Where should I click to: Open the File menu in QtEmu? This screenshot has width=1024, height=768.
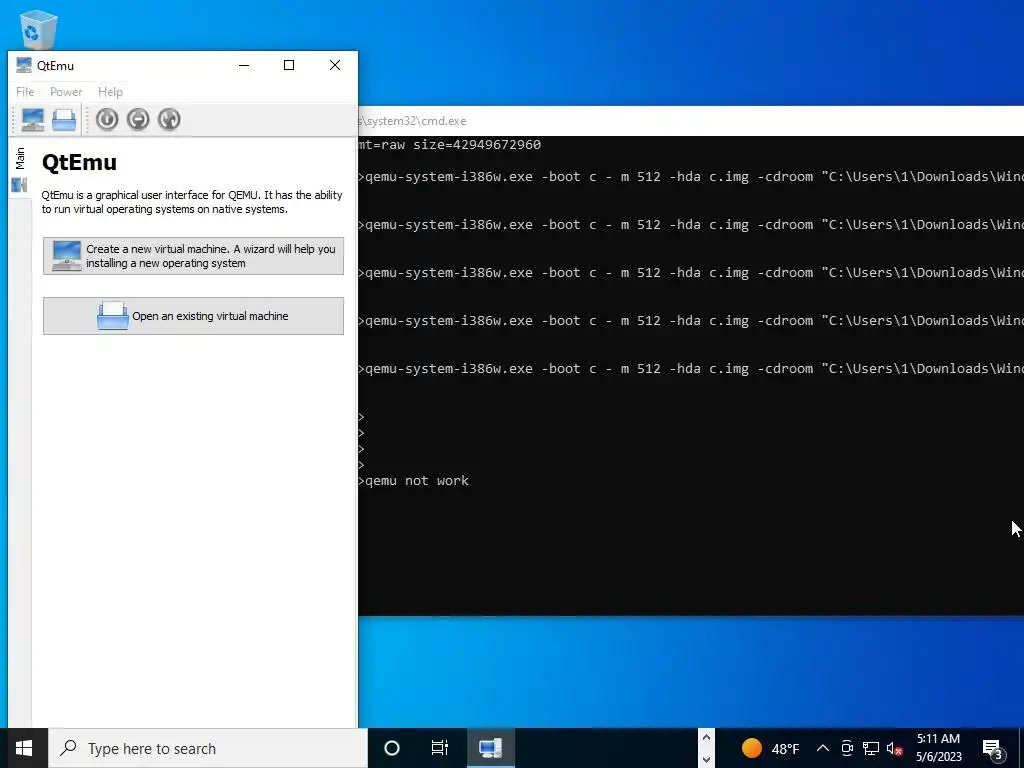(25, 92)
